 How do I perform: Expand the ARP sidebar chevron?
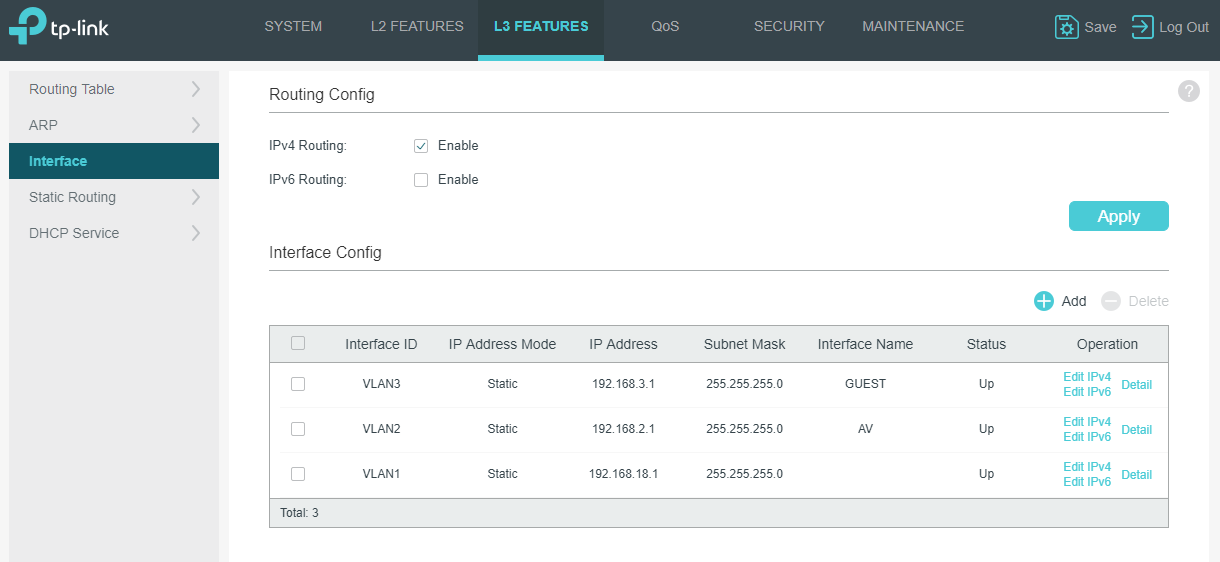(x=196, y=125)
